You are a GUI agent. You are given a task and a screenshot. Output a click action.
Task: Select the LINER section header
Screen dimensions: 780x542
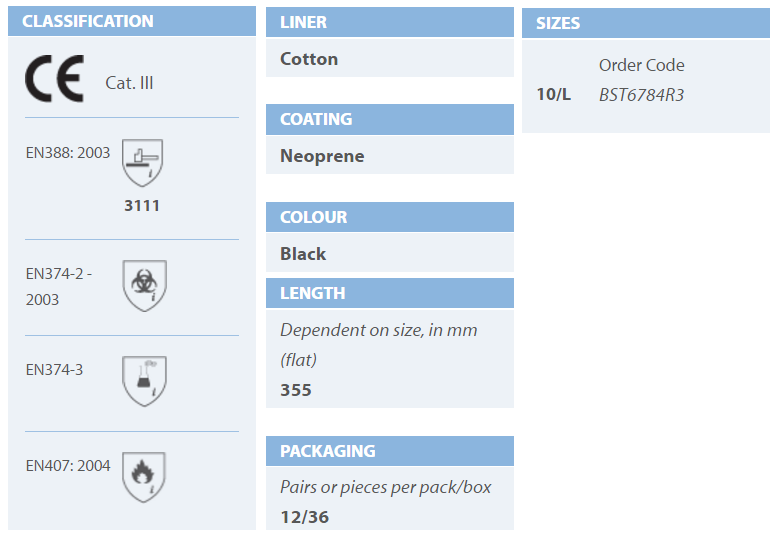point(303,22)
